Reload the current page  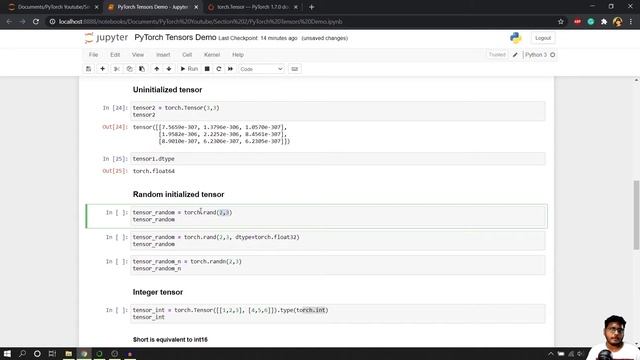click(36, 22)
